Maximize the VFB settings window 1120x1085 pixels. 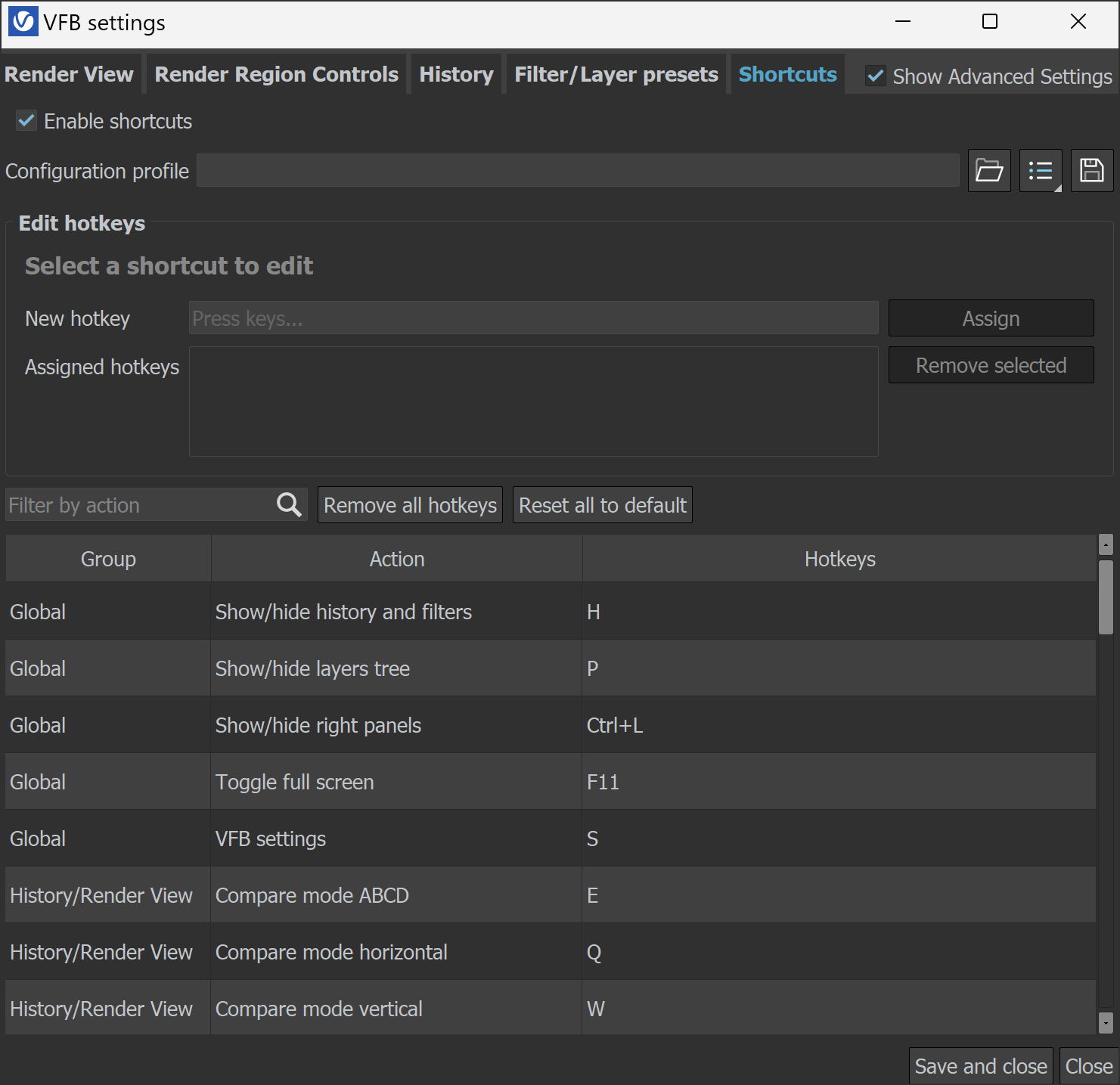[989, 22]
